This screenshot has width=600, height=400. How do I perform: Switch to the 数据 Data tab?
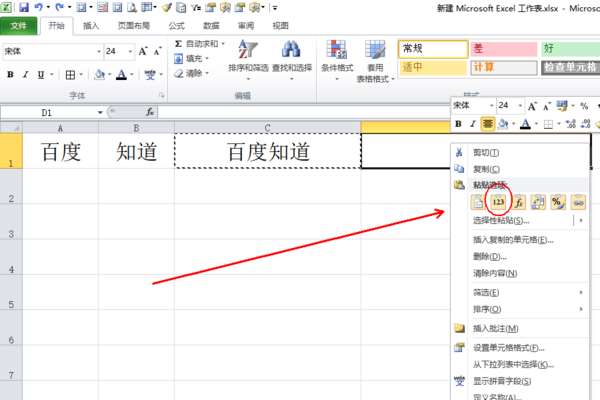[211, 26]
